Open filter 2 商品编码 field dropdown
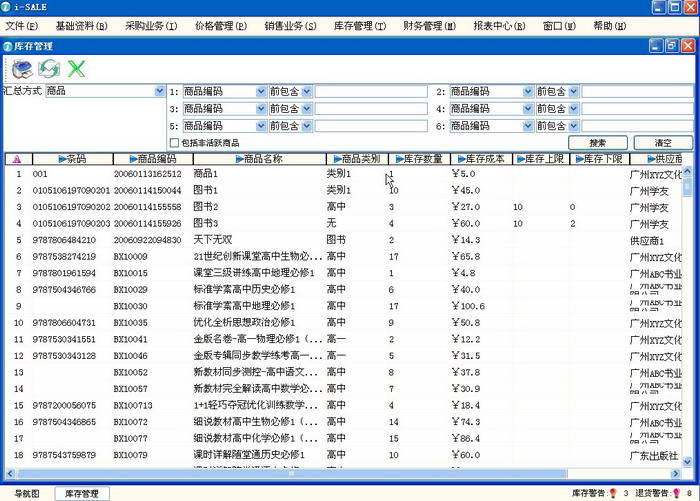 click(528, 92)
